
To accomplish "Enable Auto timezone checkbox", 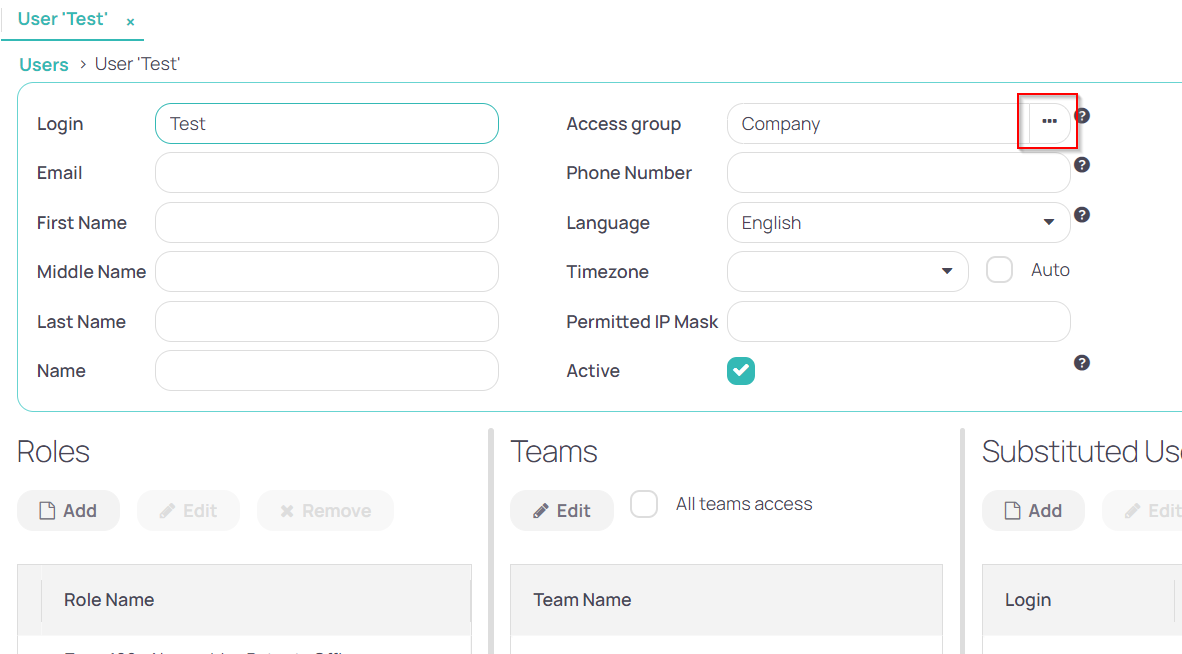I will [x=1000, y=270].
